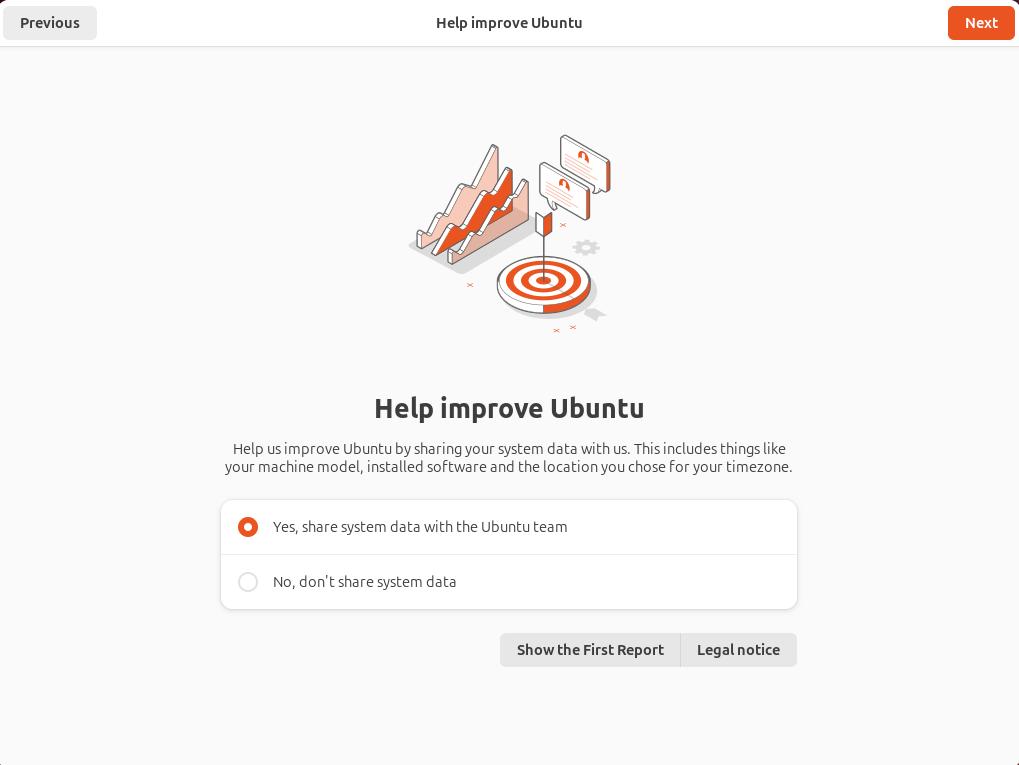The image size is (1019, 765).
Task: Go back with the Previous button
Action: [x=50, y=23]
